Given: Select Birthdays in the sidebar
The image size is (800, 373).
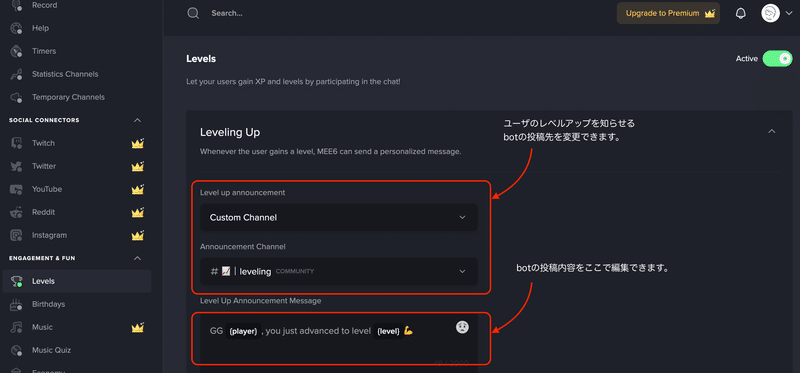Looking at the screenshot, I should (48, 304).
